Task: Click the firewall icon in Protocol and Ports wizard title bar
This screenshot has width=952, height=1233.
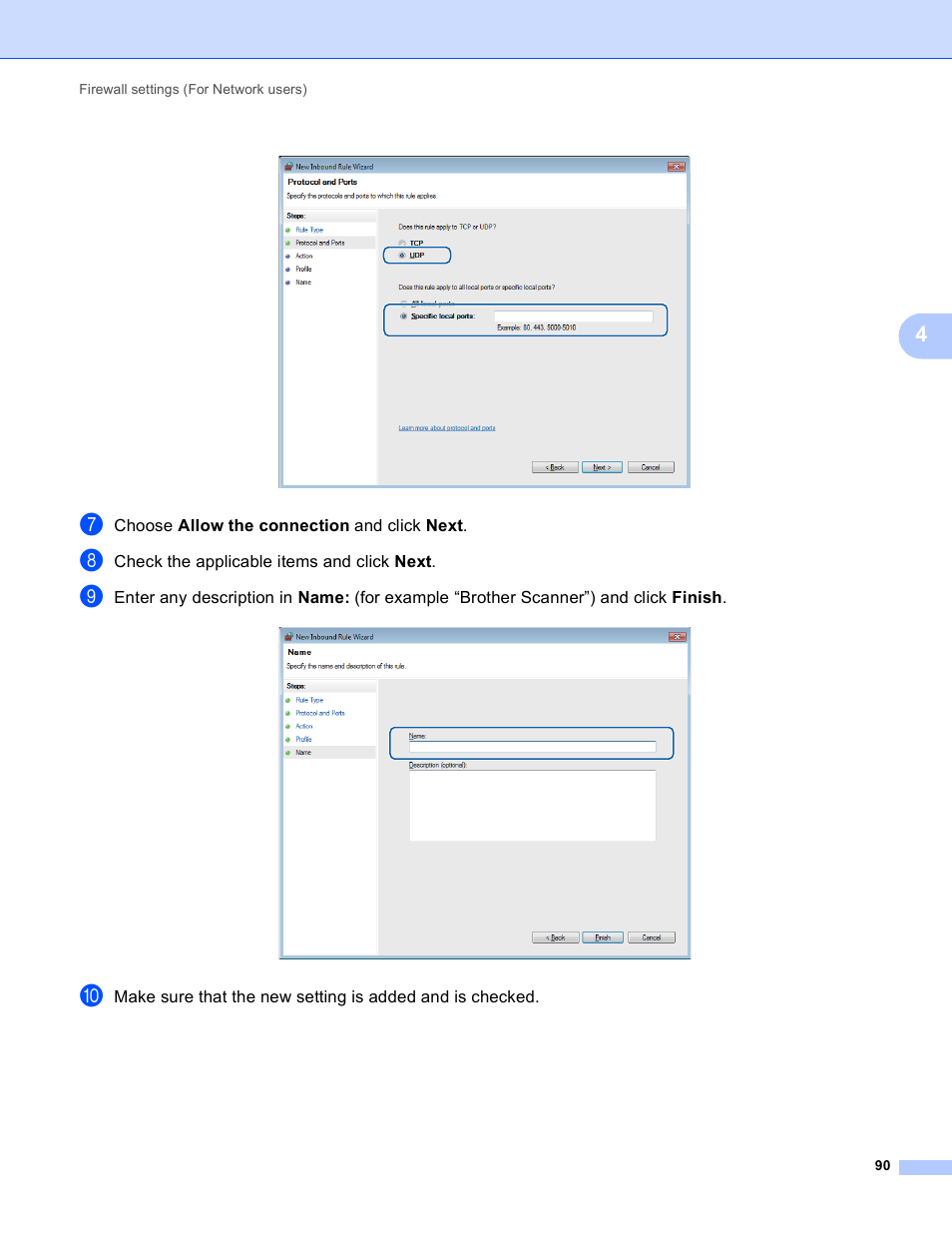Action: pos(288,167)
